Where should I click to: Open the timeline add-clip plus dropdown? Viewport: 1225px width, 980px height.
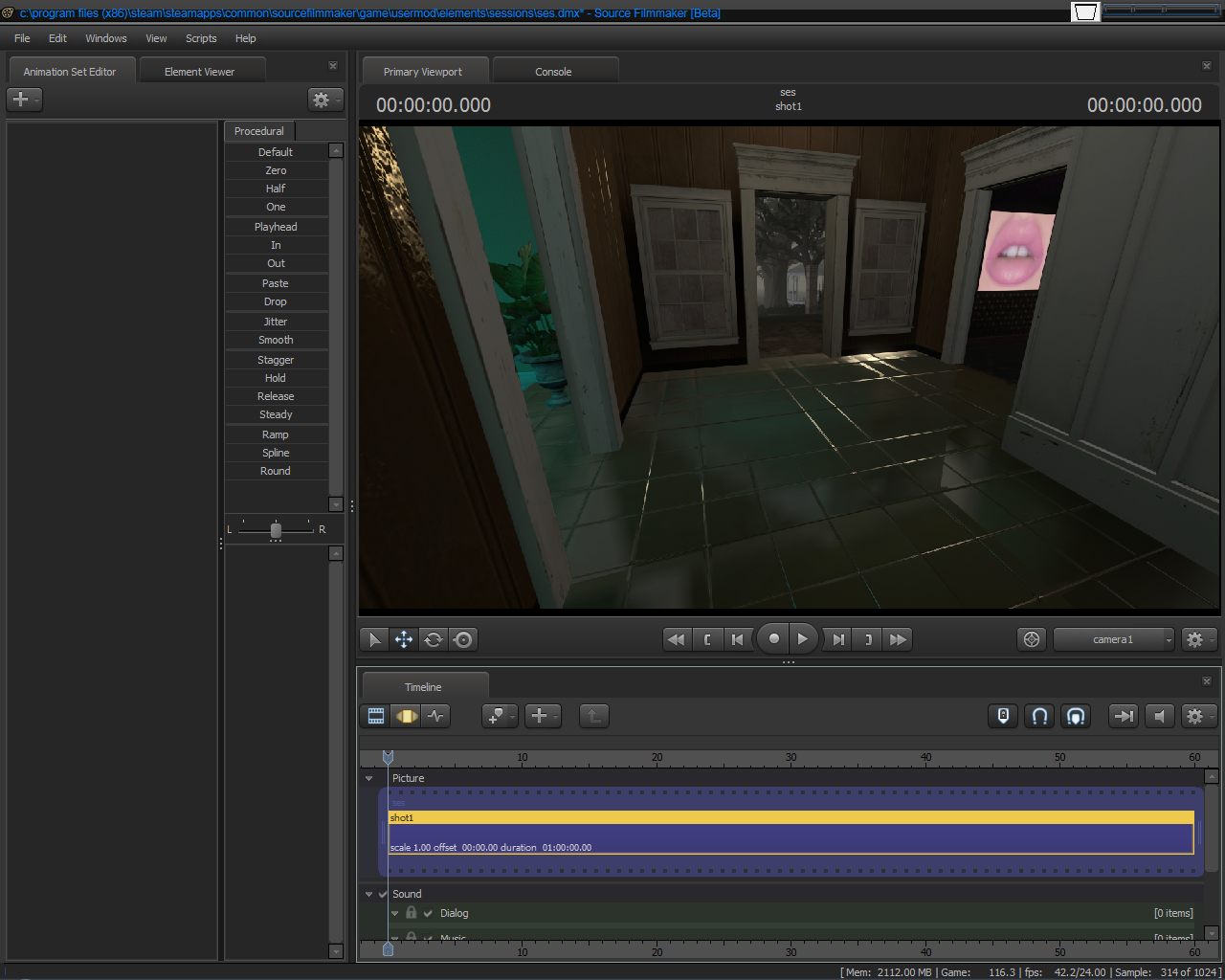click(x=543, y=716)
